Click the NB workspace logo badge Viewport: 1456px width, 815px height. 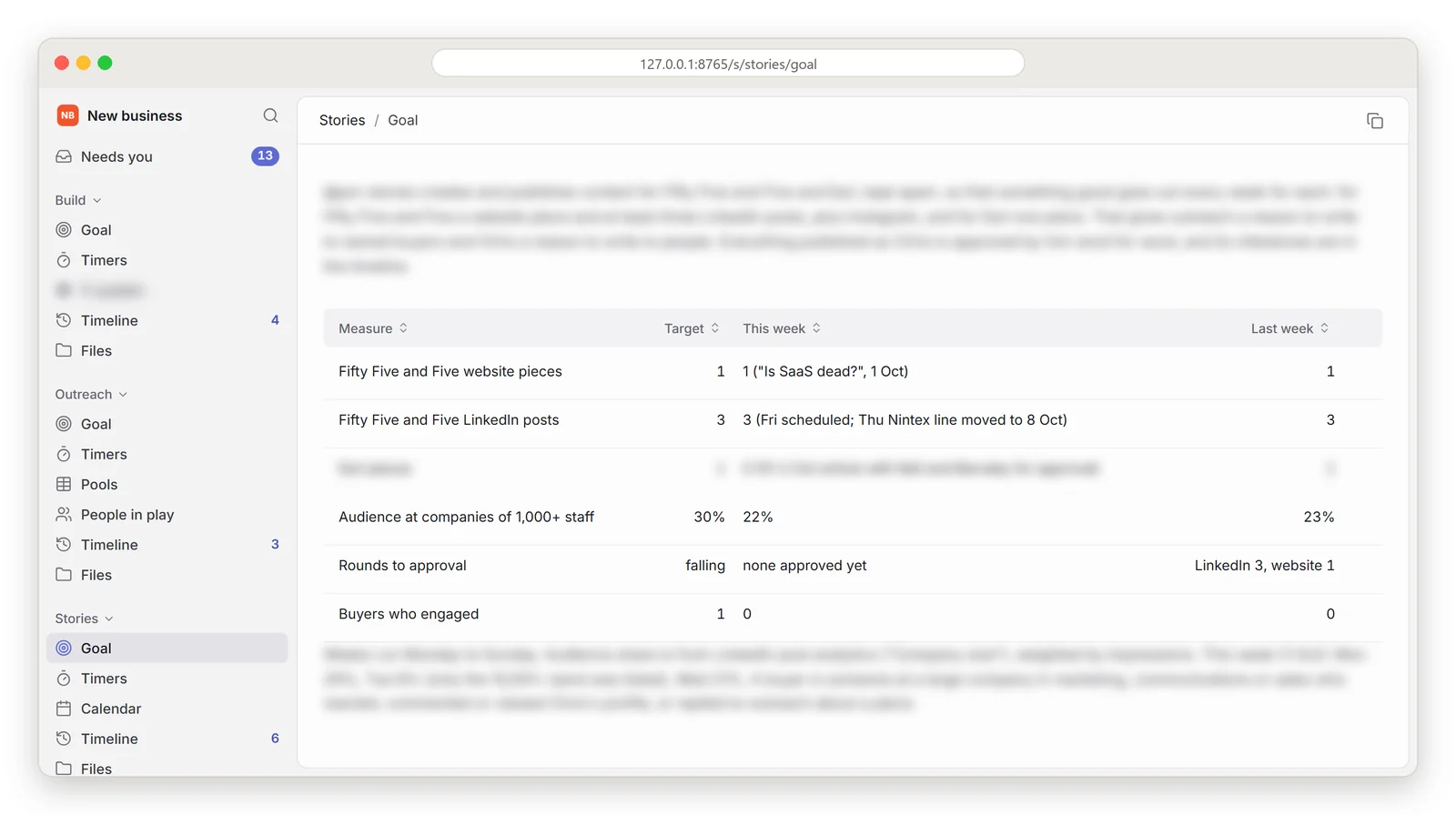[67, 116]
